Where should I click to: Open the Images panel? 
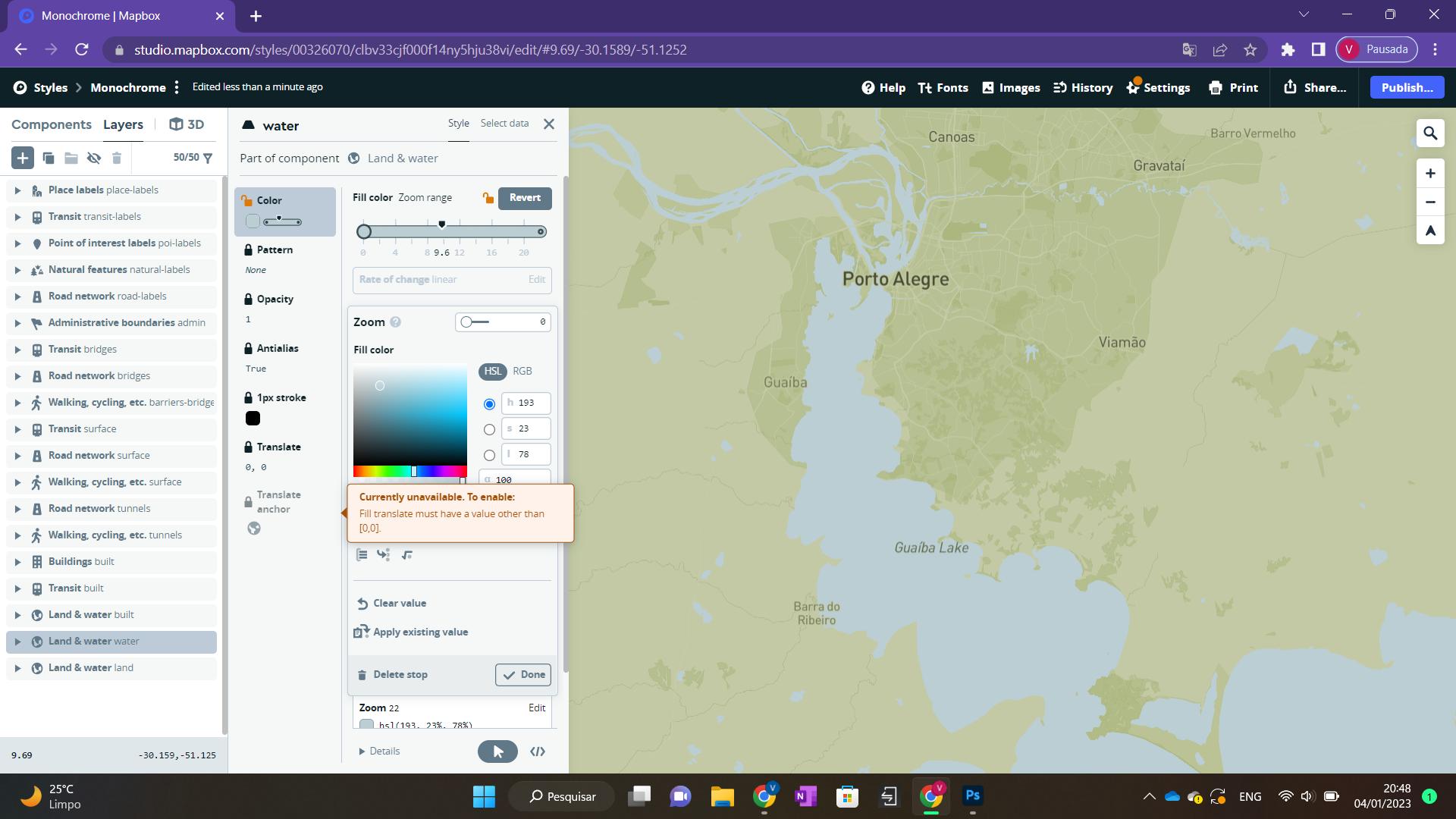click(1011, 87)
